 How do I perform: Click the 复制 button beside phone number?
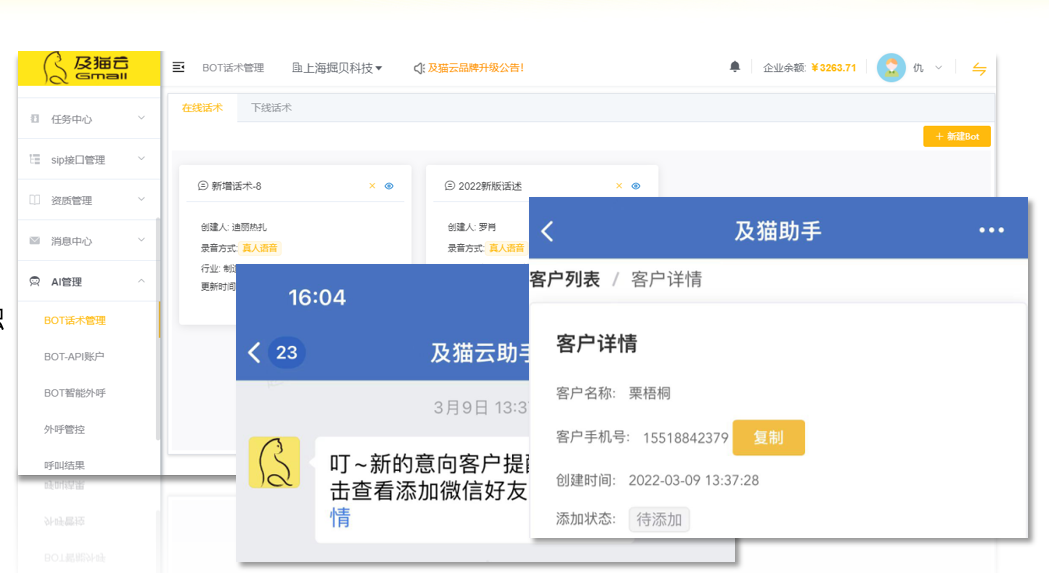coord(768,438)
